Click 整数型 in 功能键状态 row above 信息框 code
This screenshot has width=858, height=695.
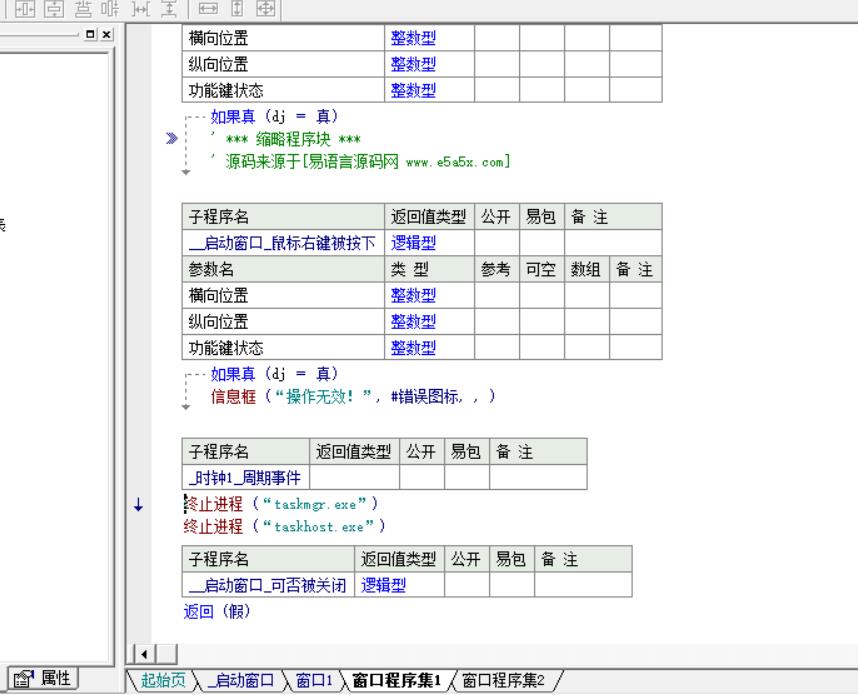tap(413, 348)
